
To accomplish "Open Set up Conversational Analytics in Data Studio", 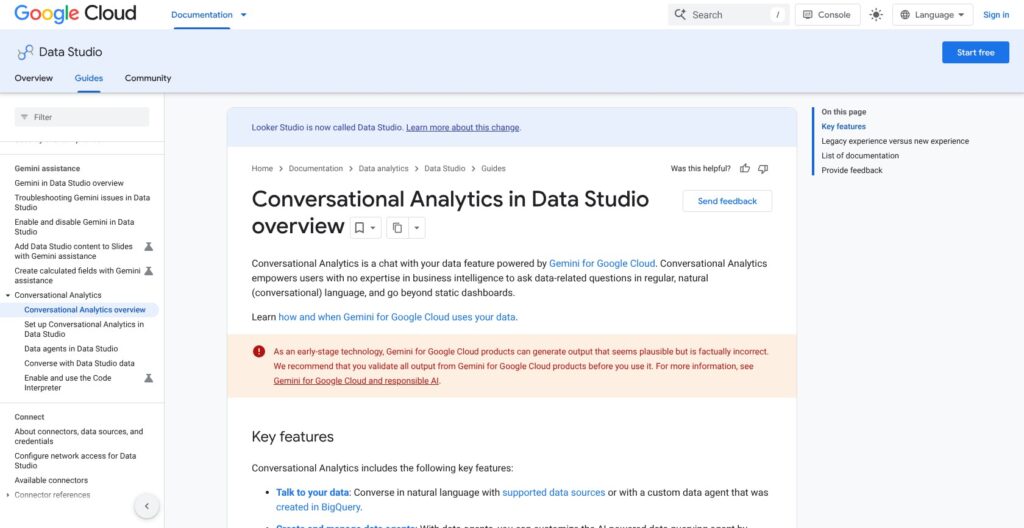I will [x=84, y=329].
